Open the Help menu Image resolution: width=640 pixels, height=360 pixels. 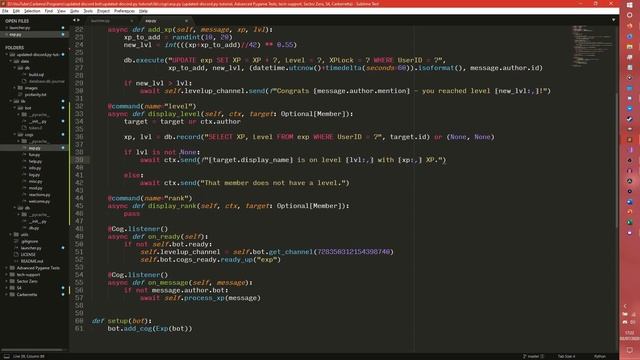(143, 11)
